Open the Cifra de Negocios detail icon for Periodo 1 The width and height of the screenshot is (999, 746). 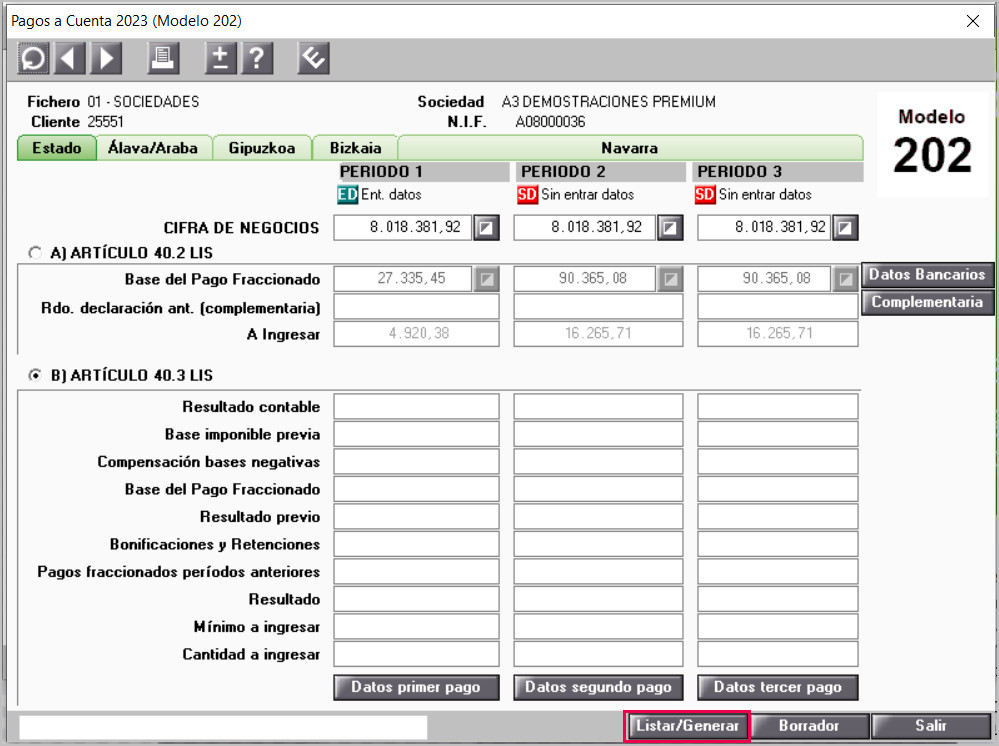coord(486,227)
